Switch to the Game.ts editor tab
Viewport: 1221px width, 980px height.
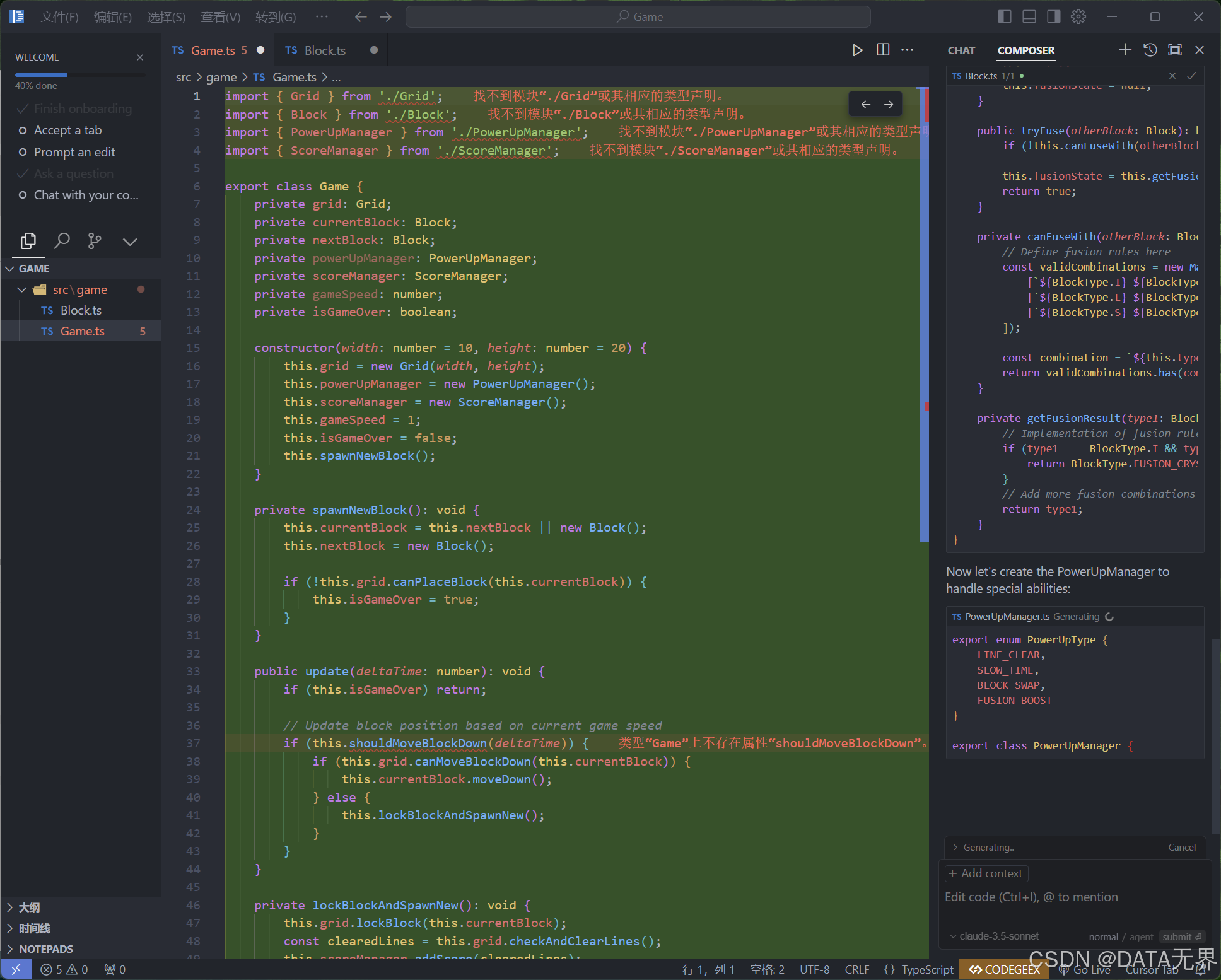coord(218,50)
